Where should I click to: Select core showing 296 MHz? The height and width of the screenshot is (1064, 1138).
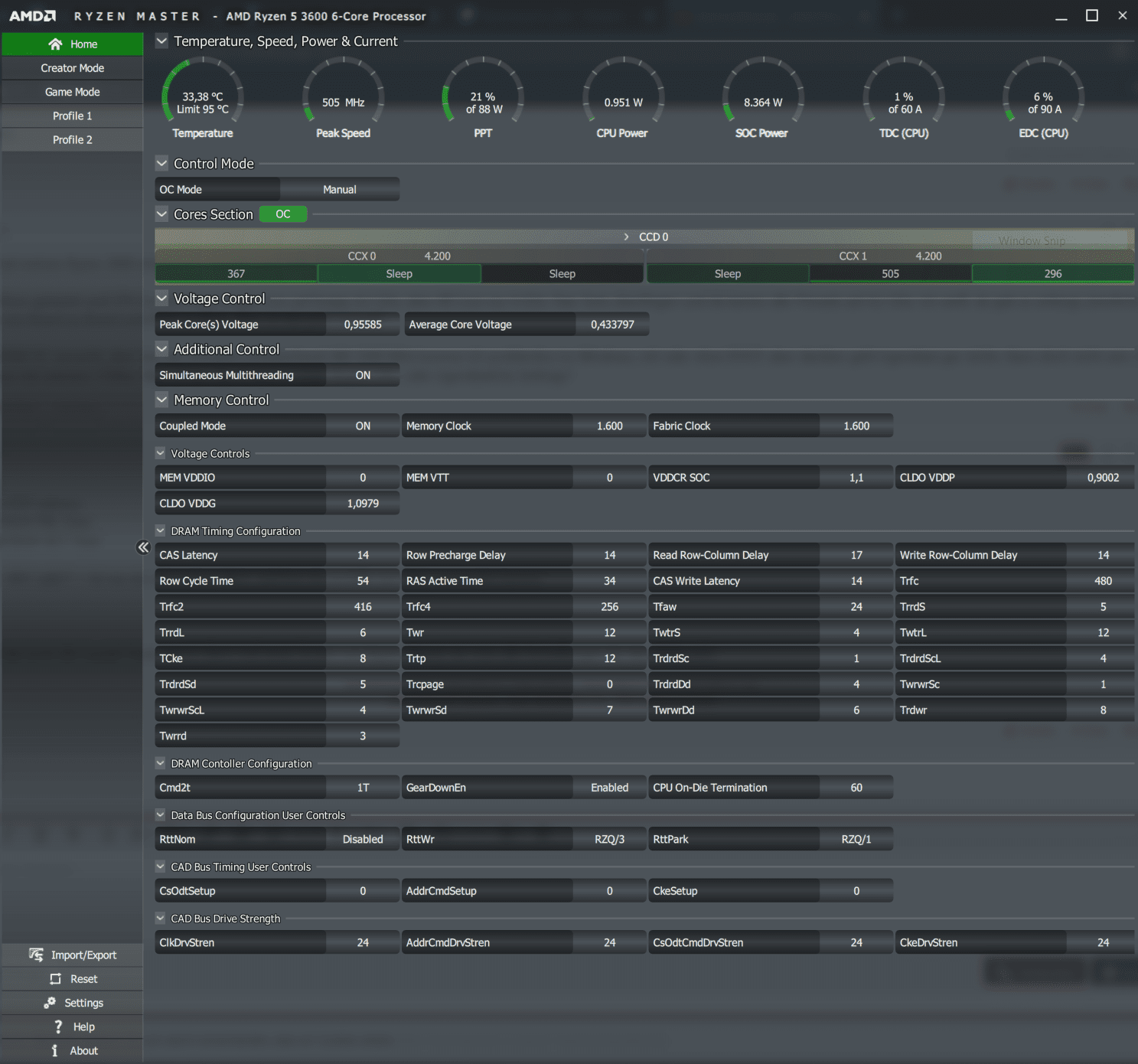coord(1053,273)
